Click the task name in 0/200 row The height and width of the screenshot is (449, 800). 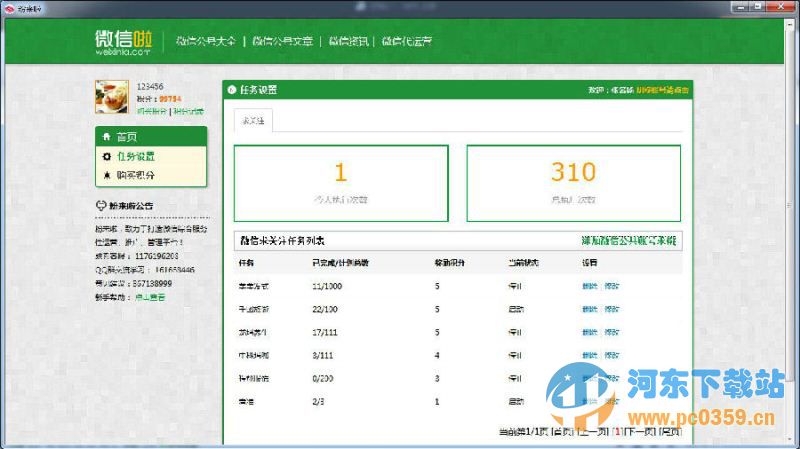[x=254, y=379]
